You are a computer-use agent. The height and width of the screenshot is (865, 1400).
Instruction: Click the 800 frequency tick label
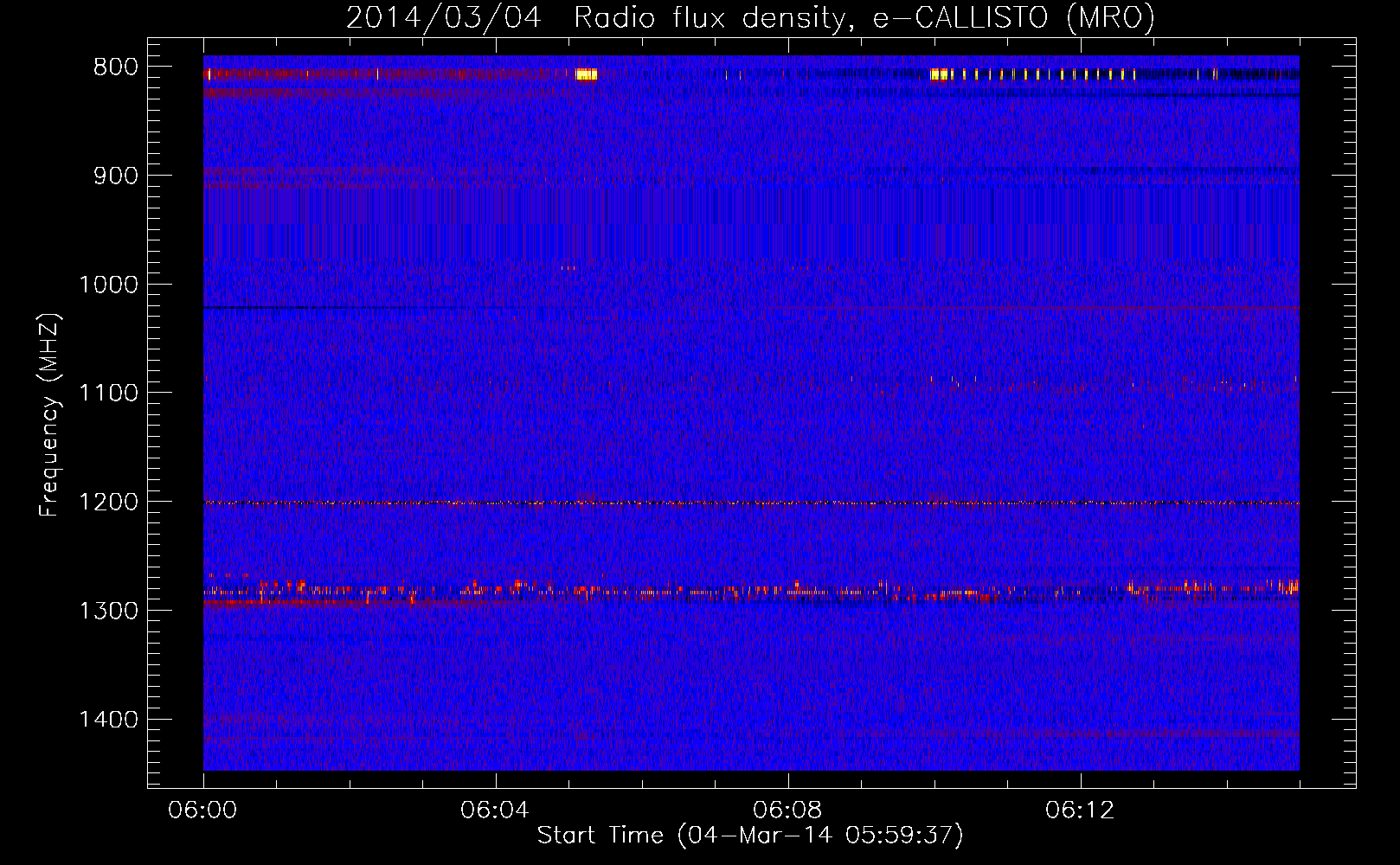pos(115,67)
